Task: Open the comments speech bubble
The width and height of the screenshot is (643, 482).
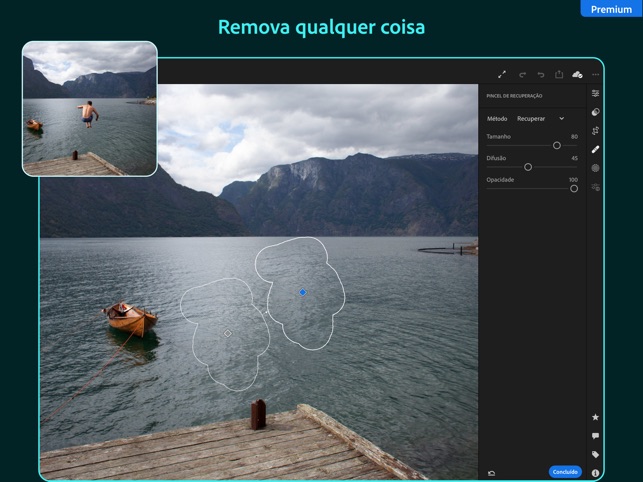Action: [596, 436]
